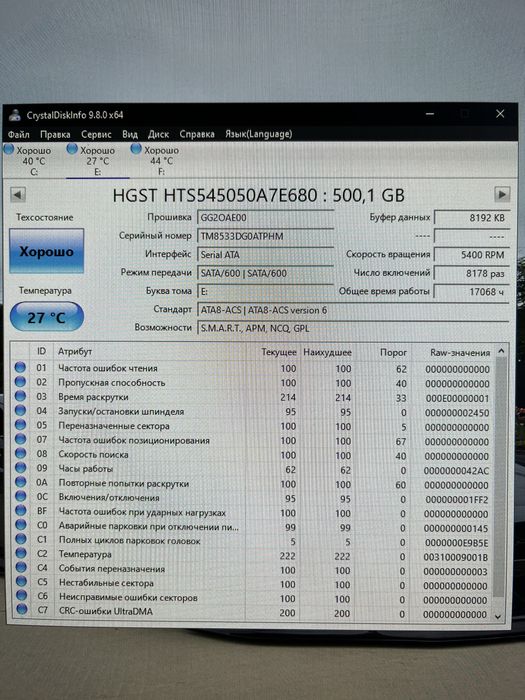Click status icon of attribute 03

pyautogui.click(x=20, y=396)
